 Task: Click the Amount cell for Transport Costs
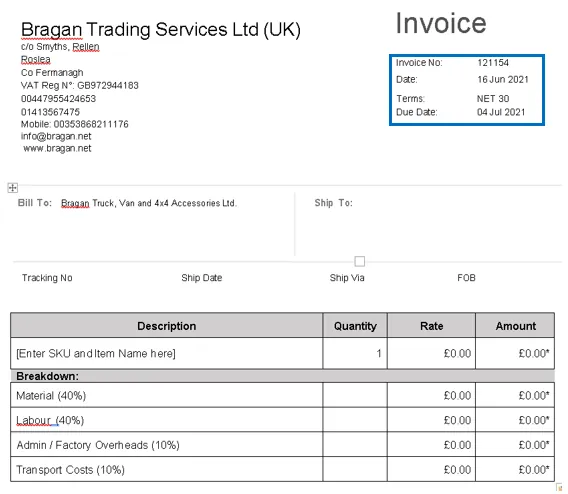tap(515, 469)
